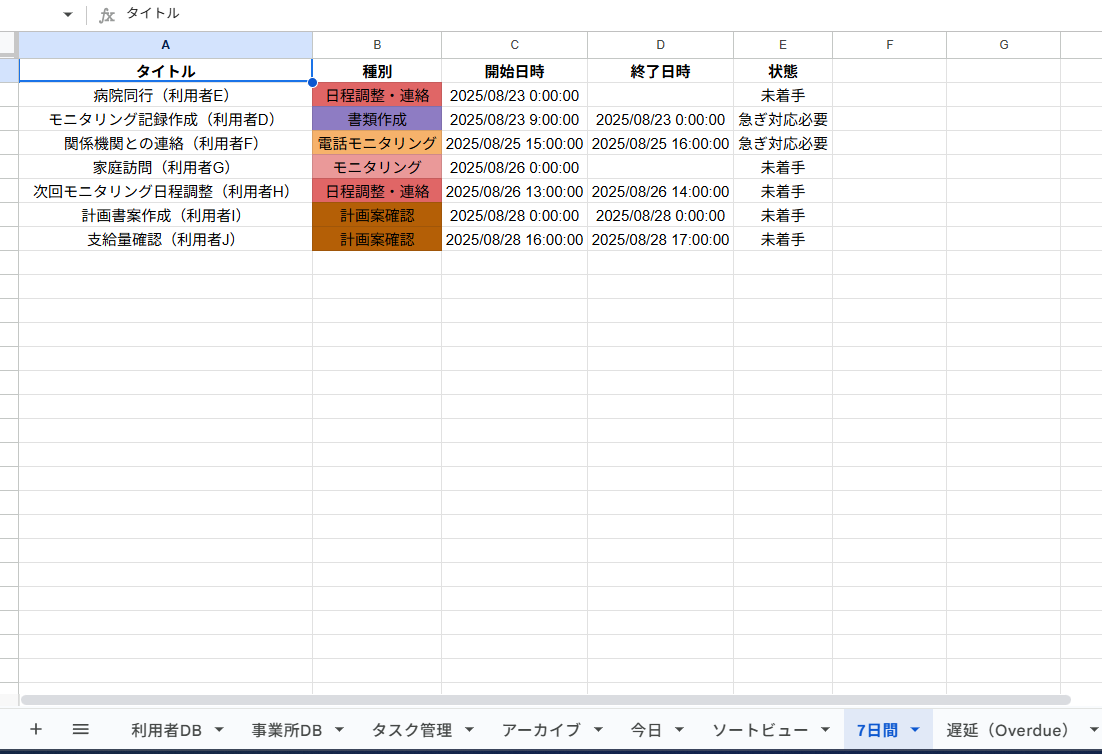This screenshot has width=1102, height=754.
Task: Click 日程調整・連絡 in the 病院同行 row
Action: point(377,96)
